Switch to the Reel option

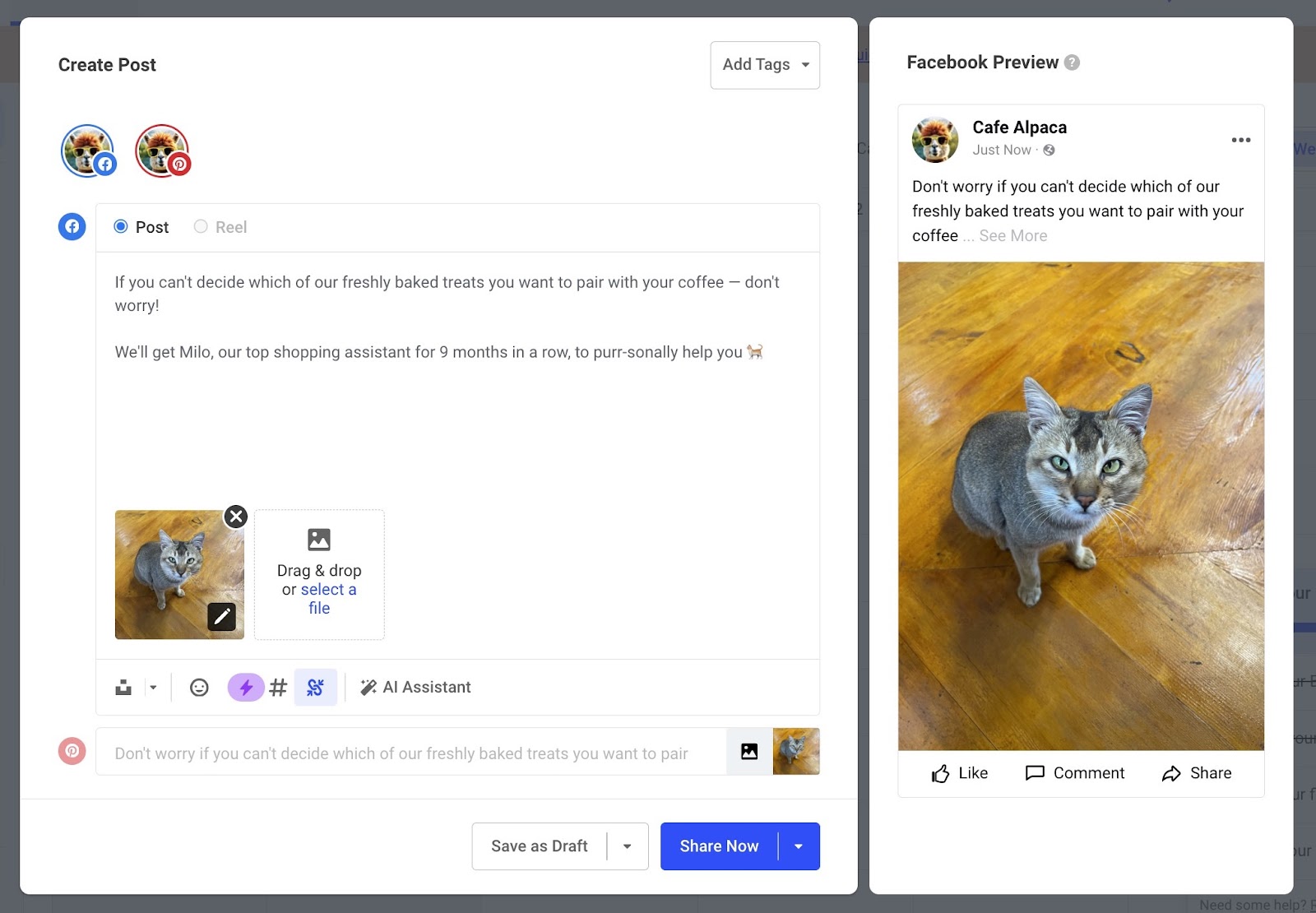coord(199,226)
